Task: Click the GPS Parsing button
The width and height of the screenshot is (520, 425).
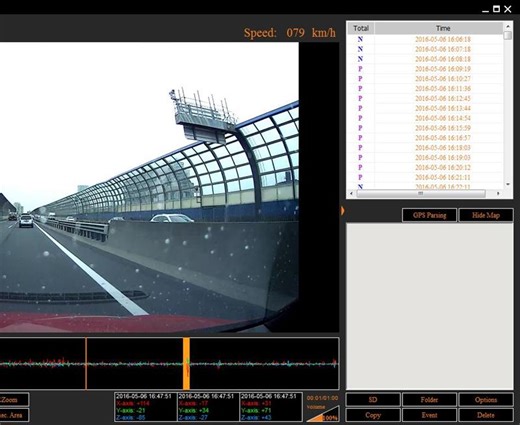Action: point(429,215)
